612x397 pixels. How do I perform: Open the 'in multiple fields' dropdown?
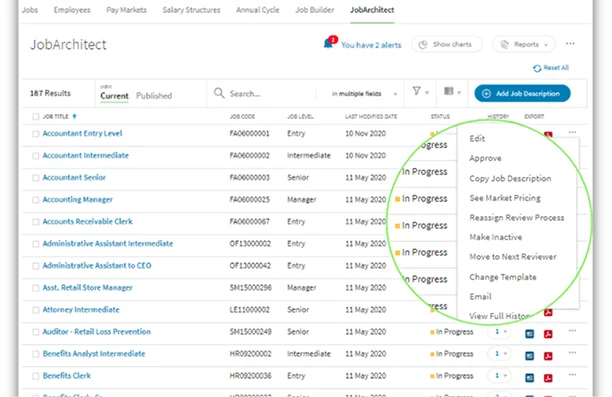(x=364, y=94)
